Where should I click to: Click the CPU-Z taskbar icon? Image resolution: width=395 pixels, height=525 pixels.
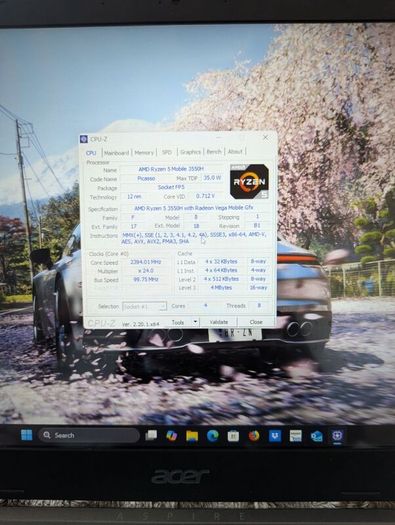point(337,436)
